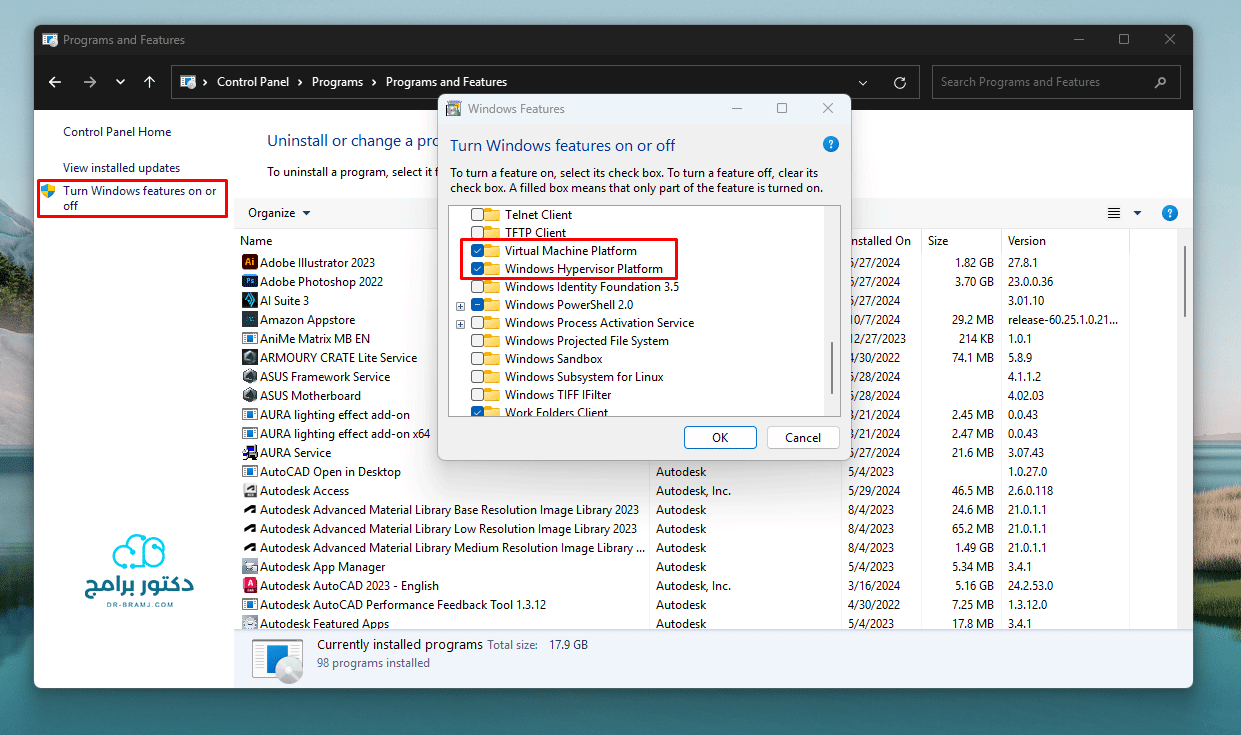Check the Windows TIFF IFilter box
1241x735 pixels.
[x=477, y=394]
